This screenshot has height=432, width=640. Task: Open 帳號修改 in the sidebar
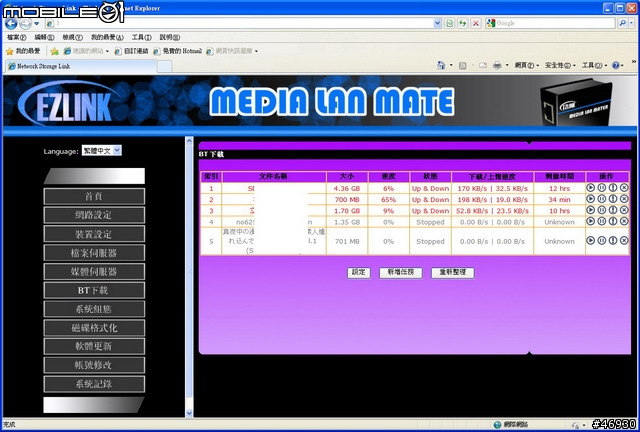point(94,365)
